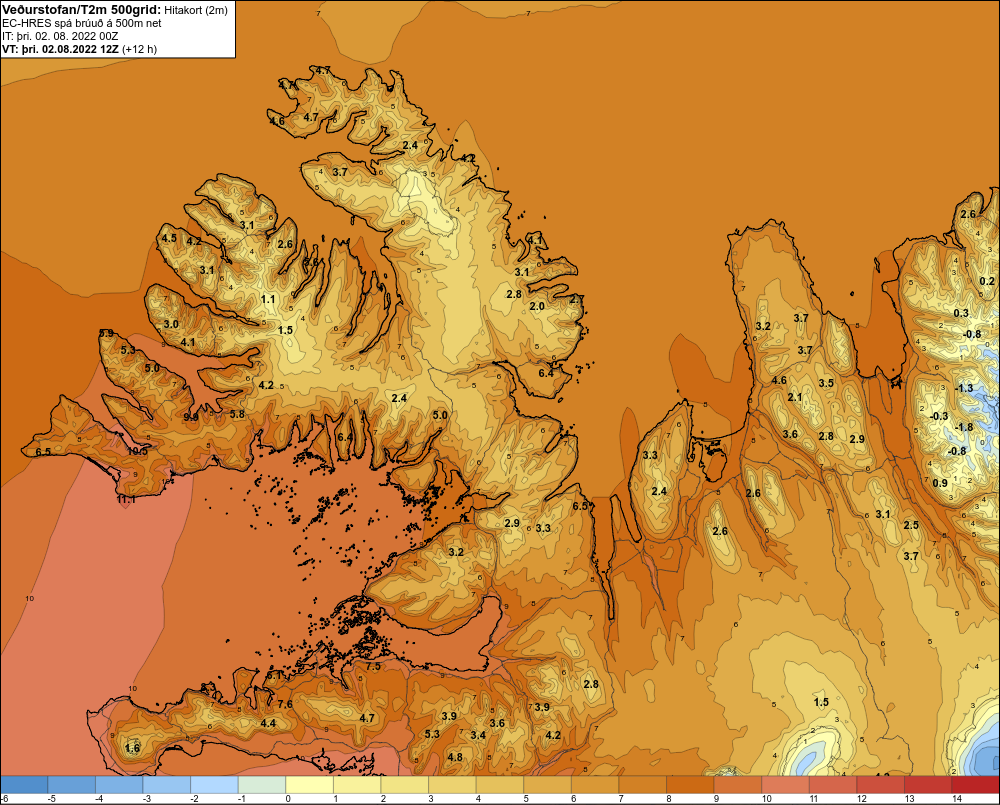Click the title text "Veðurstofan/T2m 500grid:"
The height and width of the screenshot is (805, 1000).
(82, 9)
